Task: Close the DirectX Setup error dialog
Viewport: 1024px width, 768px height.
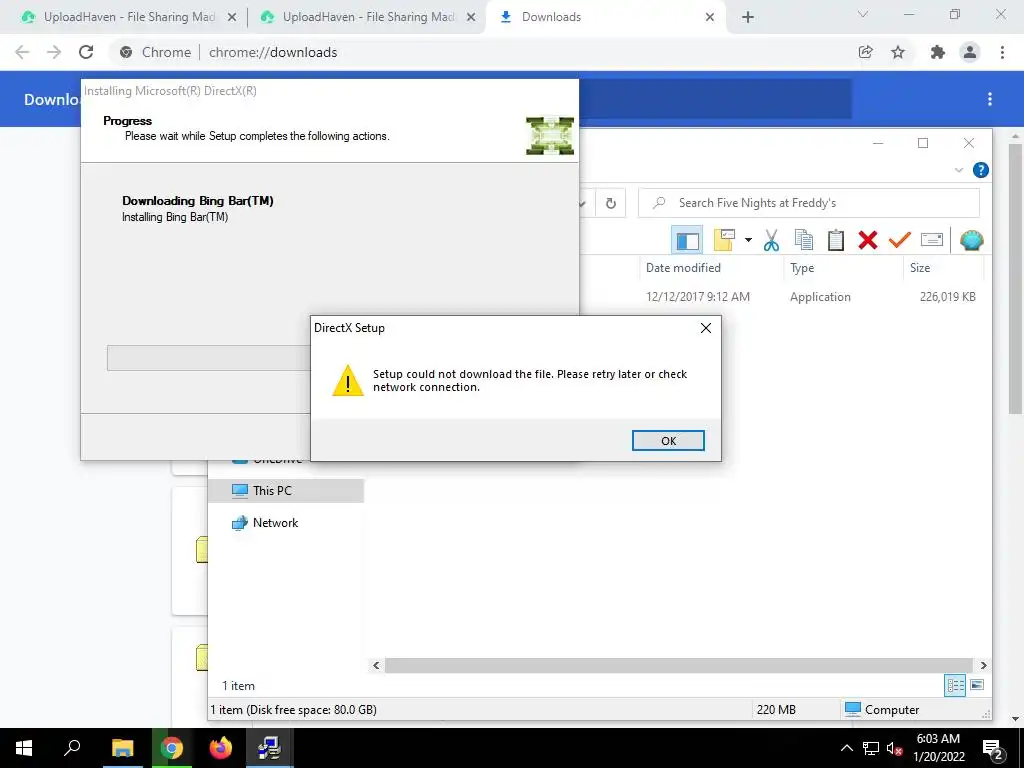Action: click(706, 328)
